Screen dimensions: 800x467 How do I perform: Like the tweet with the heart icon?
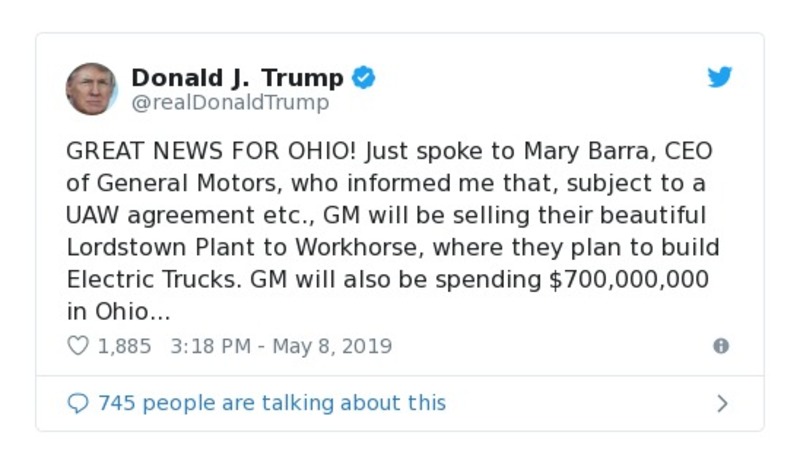(77, 346)
